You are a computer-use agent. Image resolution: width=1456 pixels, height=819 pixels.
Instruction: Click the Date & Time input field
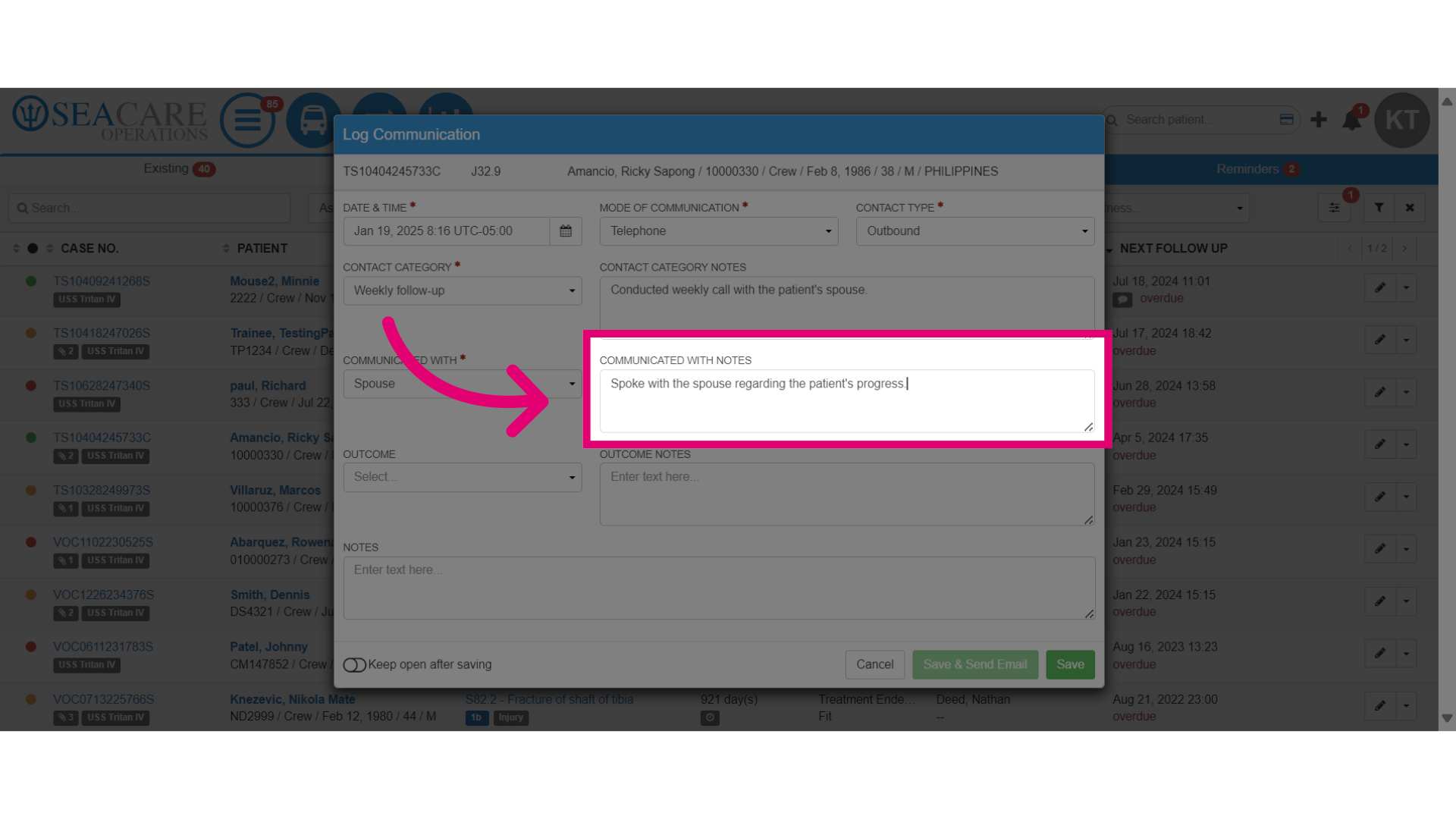[446, 231]
